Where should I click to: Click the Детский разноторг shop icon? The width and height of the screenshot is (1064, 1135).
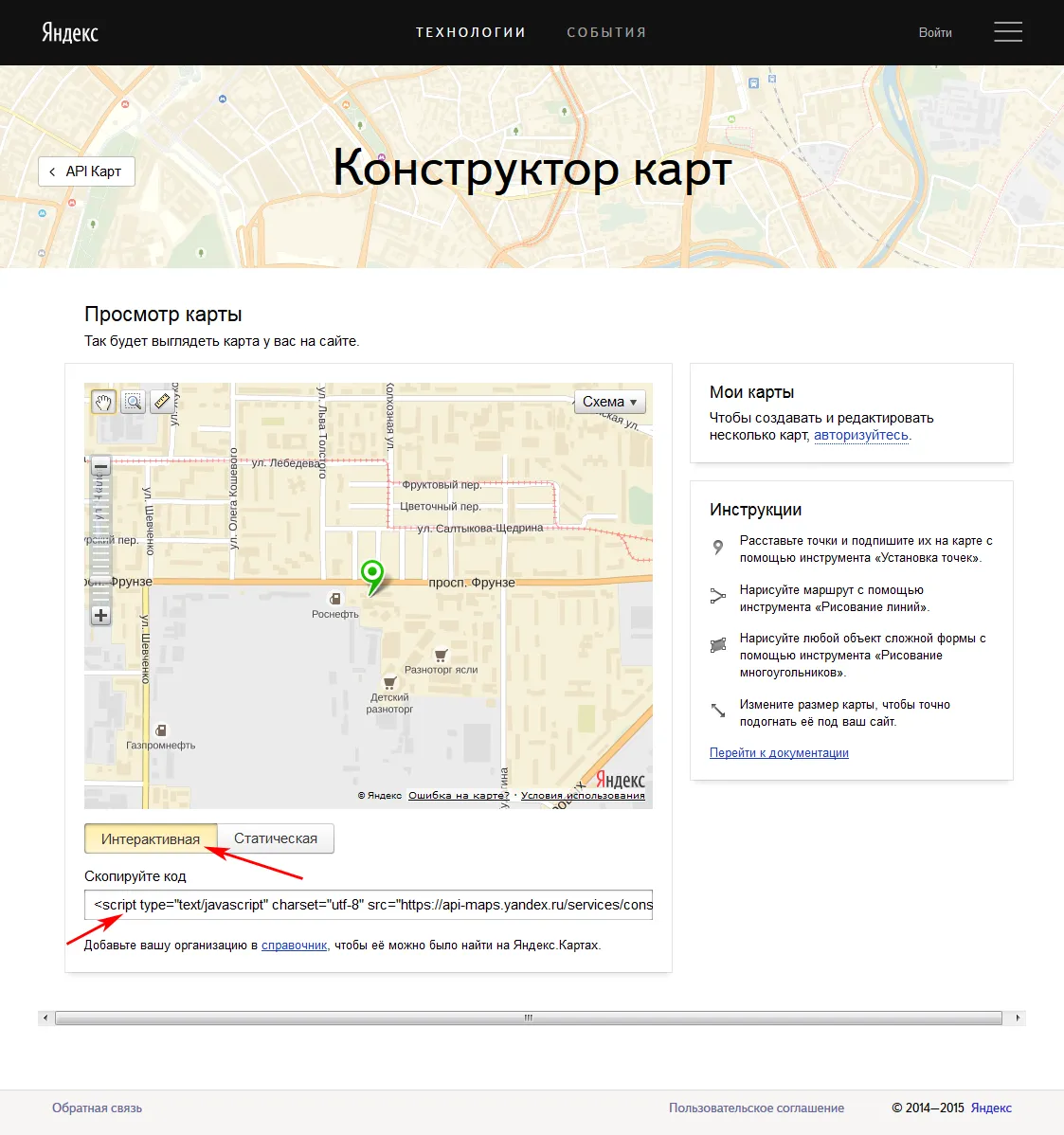click(389, 682)
